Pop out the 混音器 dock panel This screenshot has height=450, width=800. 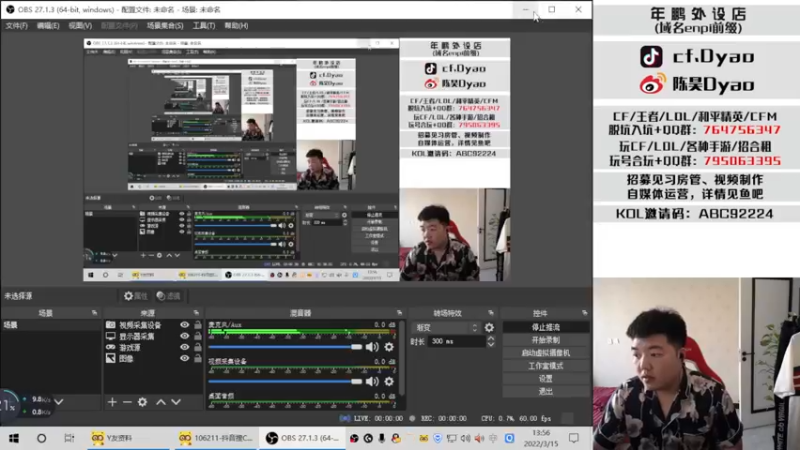tap(399, 313)
